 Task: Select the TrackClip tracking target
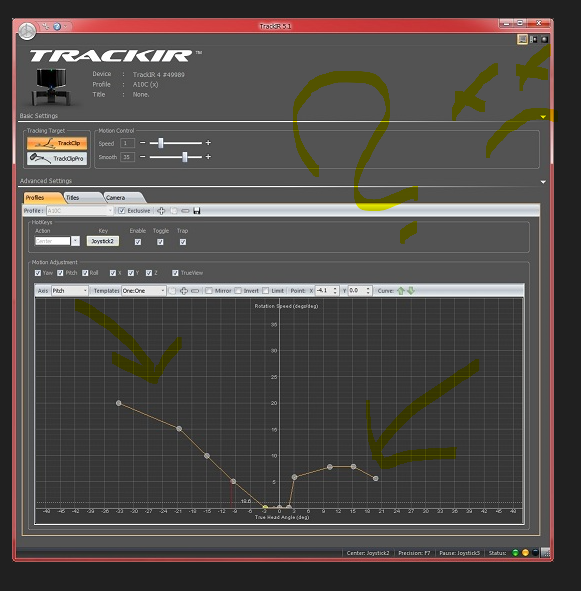[57, 143]
